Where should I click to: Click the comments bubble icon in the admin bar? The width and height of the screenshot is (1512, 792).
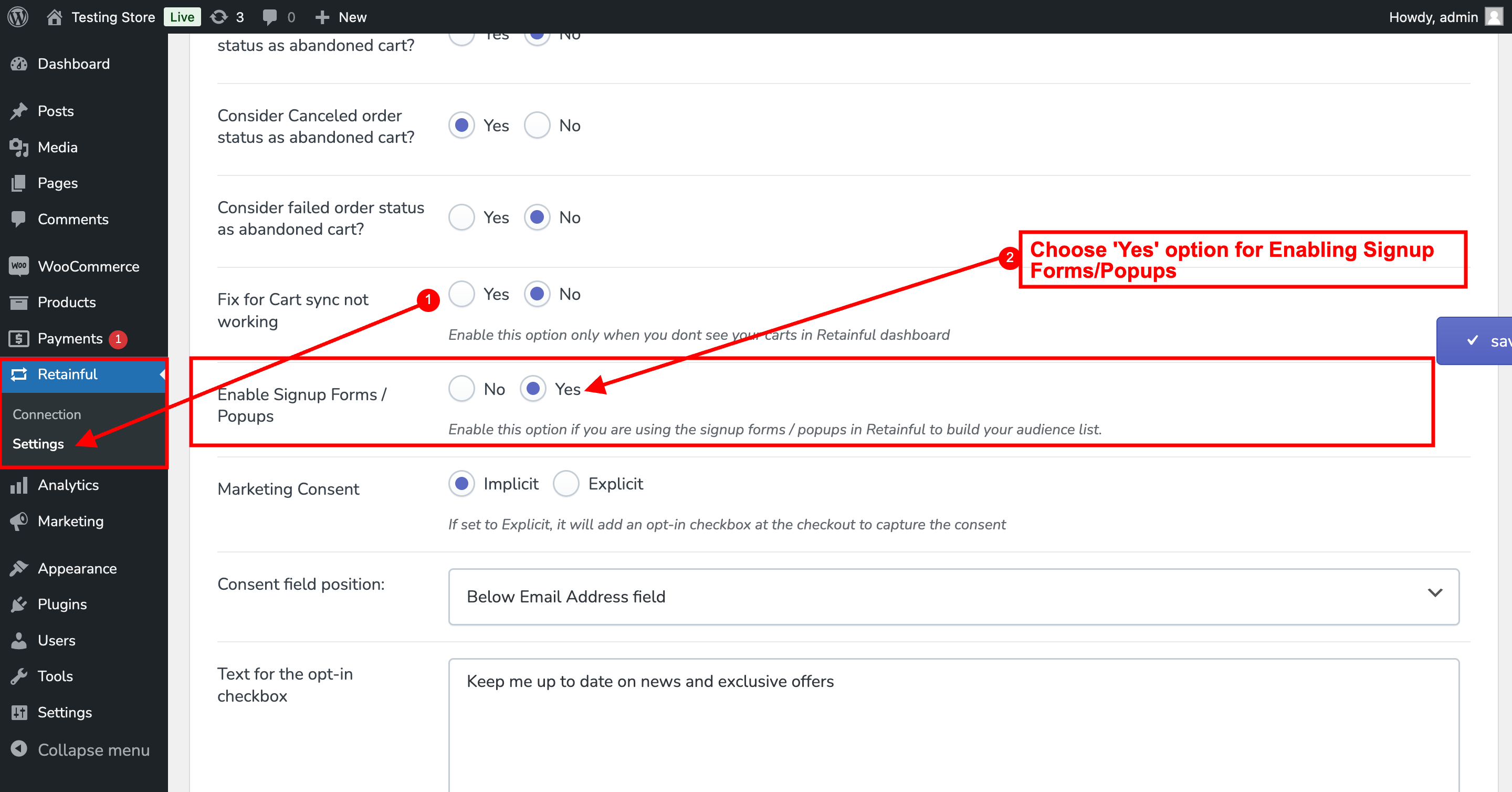pos(269,16)
